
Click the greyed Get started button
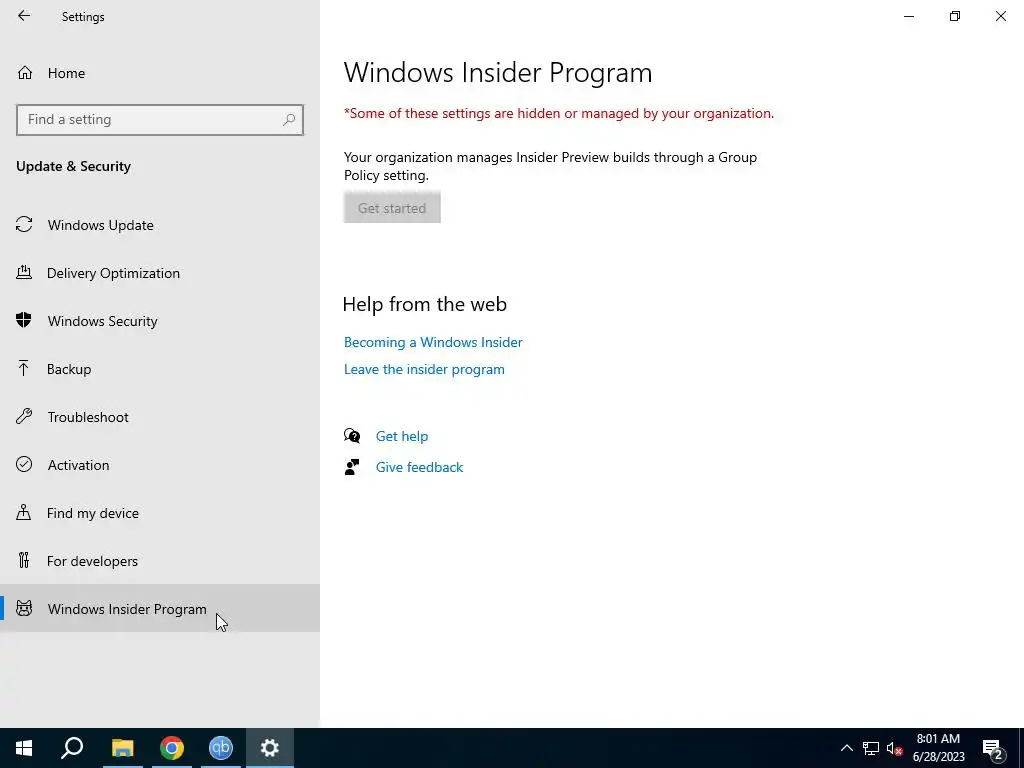[392, 208]
